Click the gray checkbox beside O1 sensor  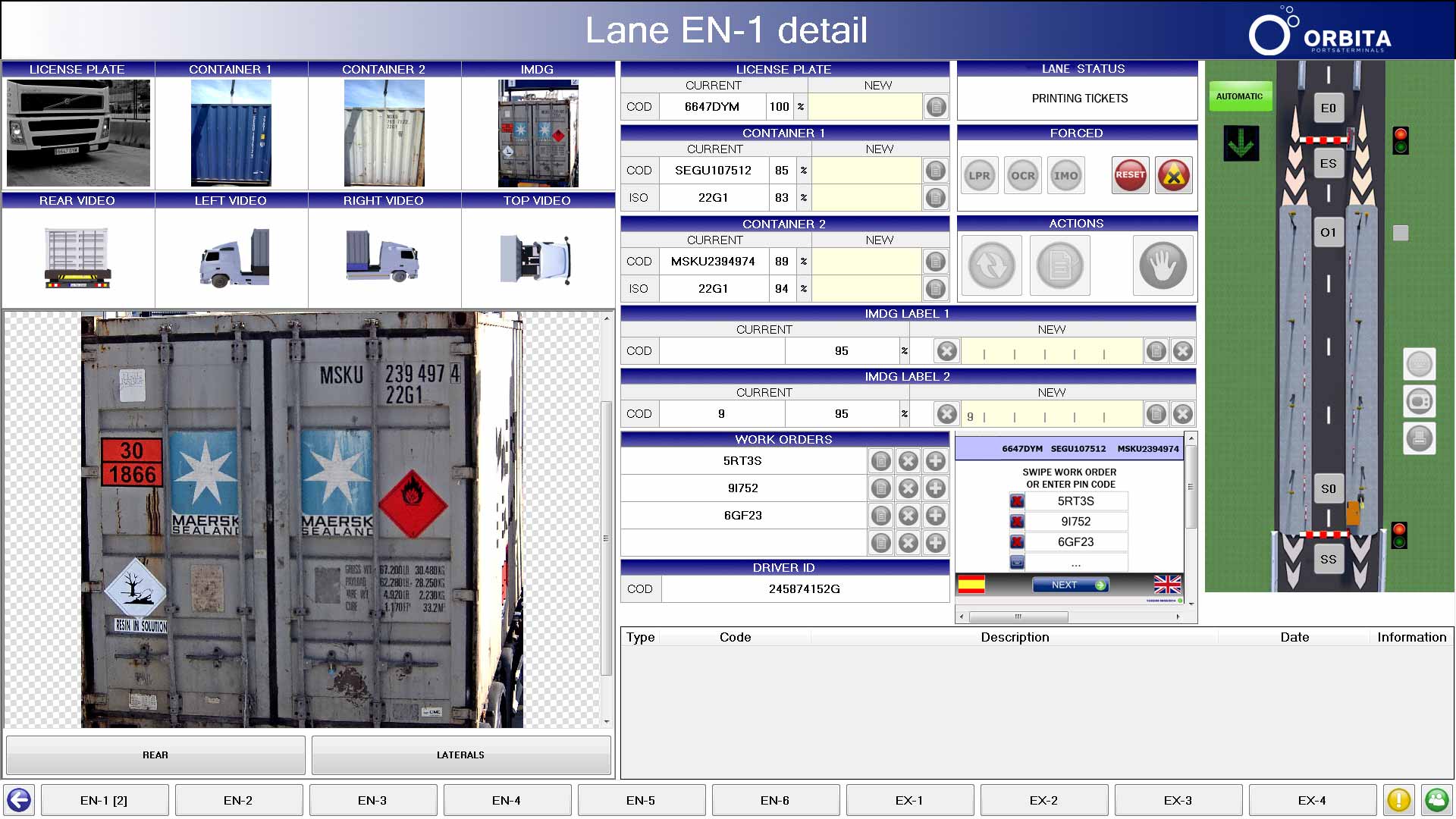[1401, 233]
